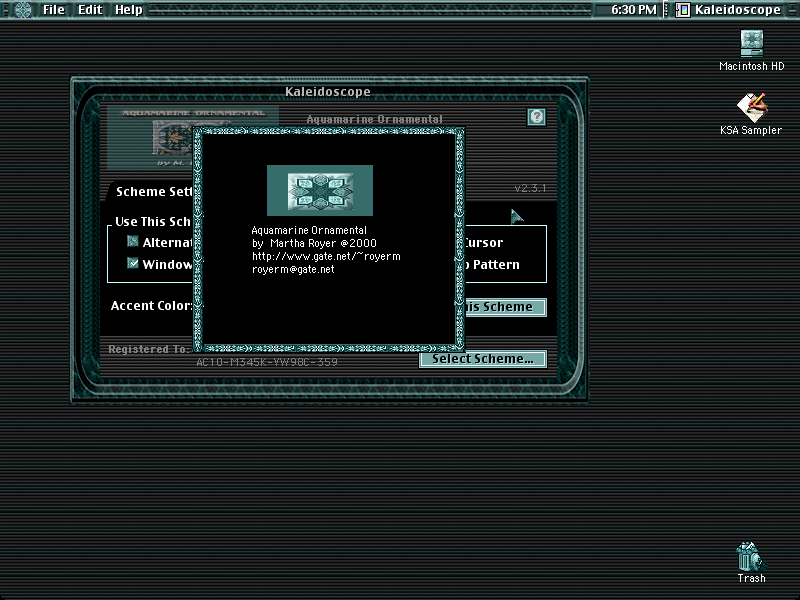Click 'Aquamarine Ornamental' title in about box
The width and height of the screenshot is (800, 600).
tap(309, 230)
